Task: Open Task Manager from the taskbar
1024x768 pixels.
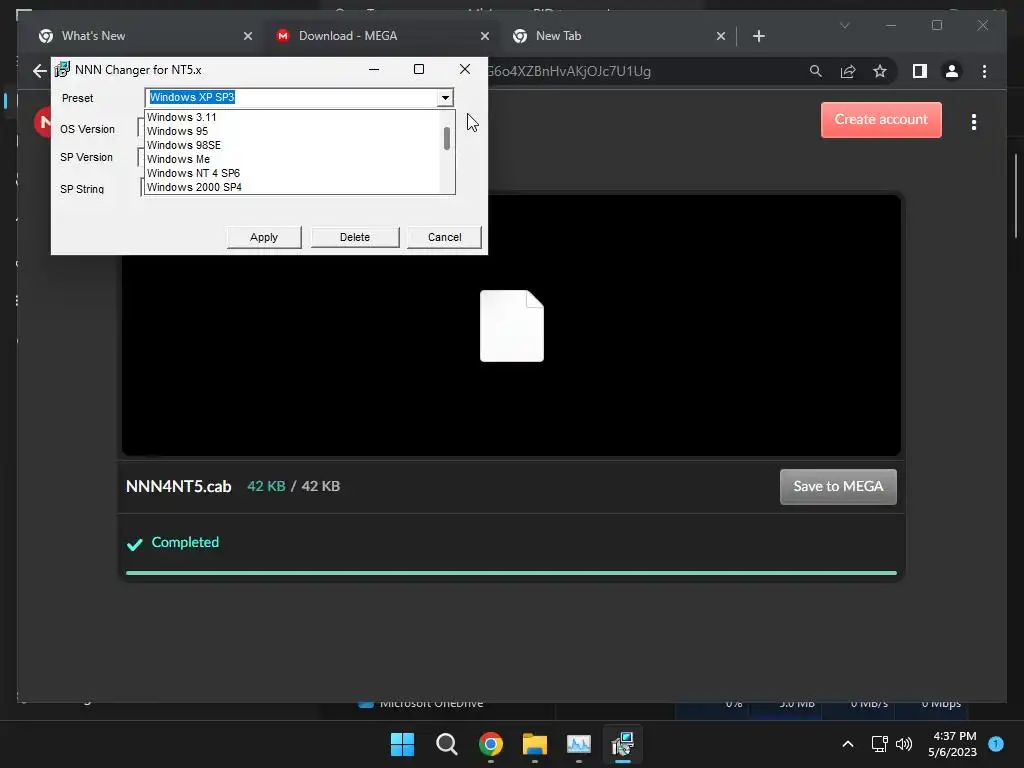Action: [579, 744]
